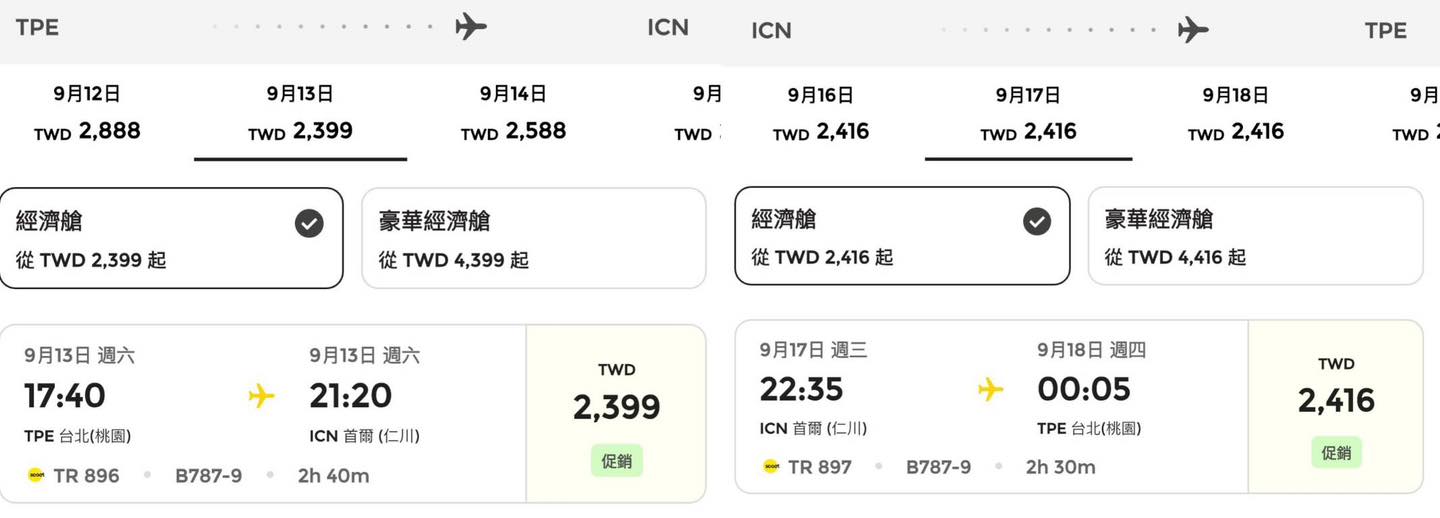Click the airplane icon in ICN–TPE header
Viewport: 1440px width, 518px height.
point(1193,30)
